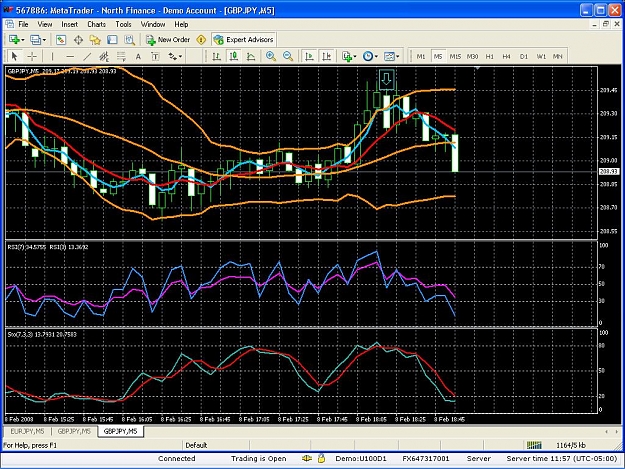Open the Market Watch window icon

61,39
